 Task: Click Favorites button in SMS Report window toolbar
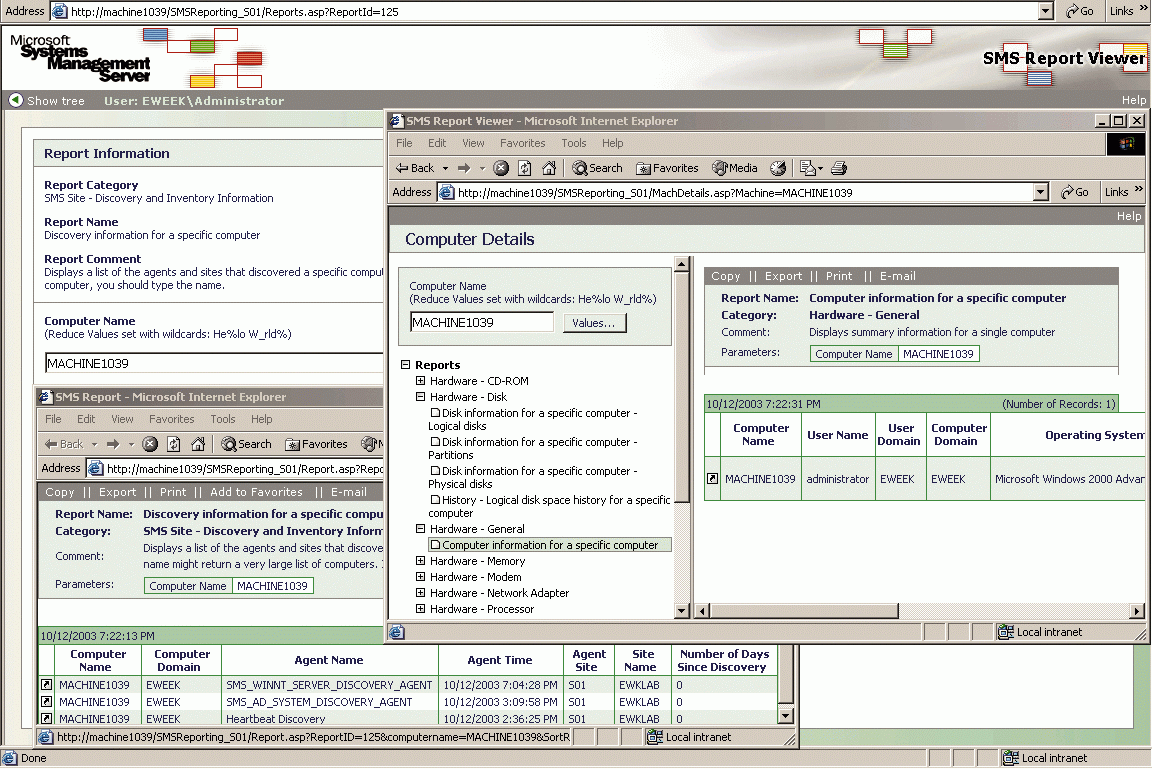pos(316,444)
